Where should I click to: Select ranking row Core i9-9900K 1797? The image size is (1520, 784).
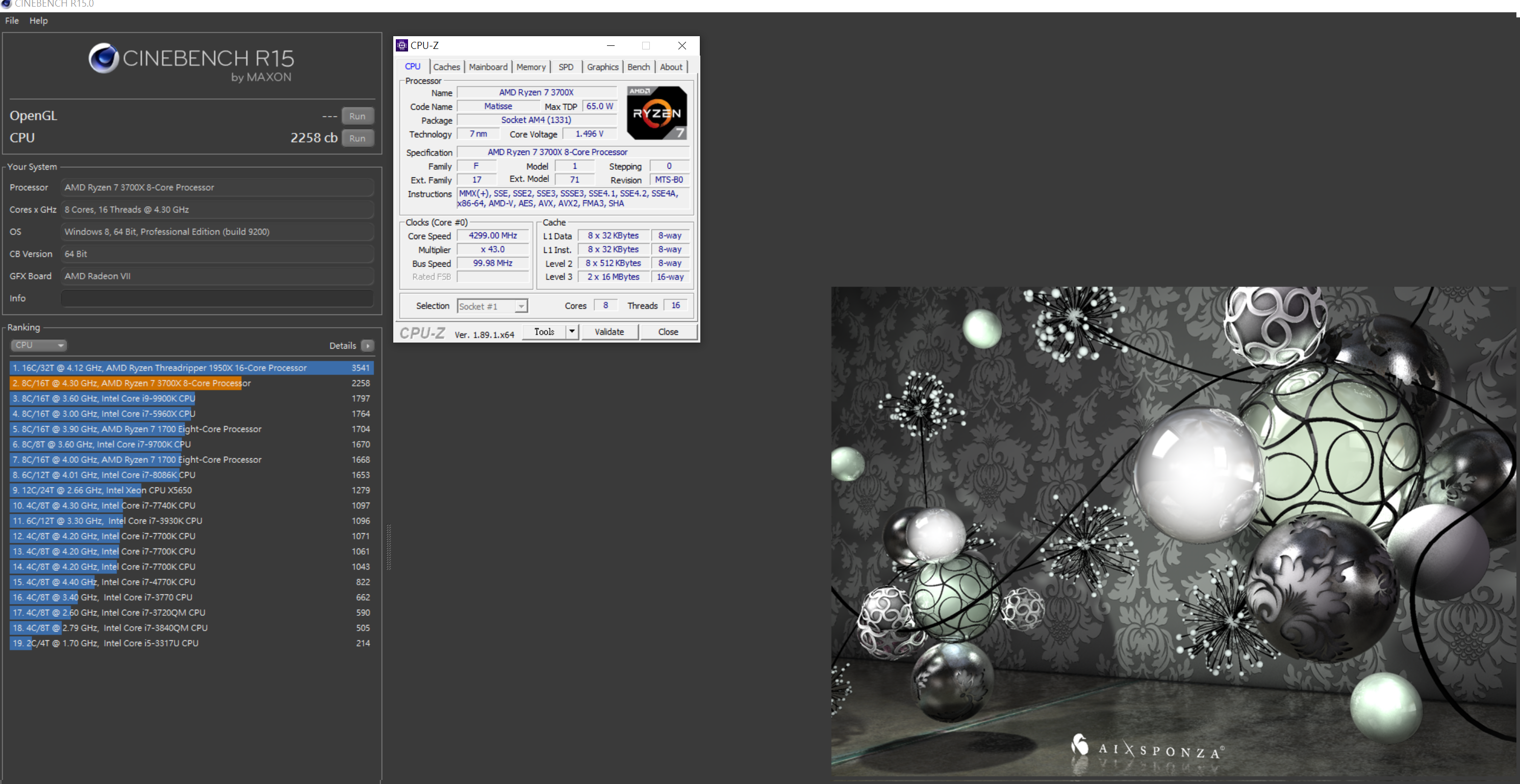(x=191, y=399)
